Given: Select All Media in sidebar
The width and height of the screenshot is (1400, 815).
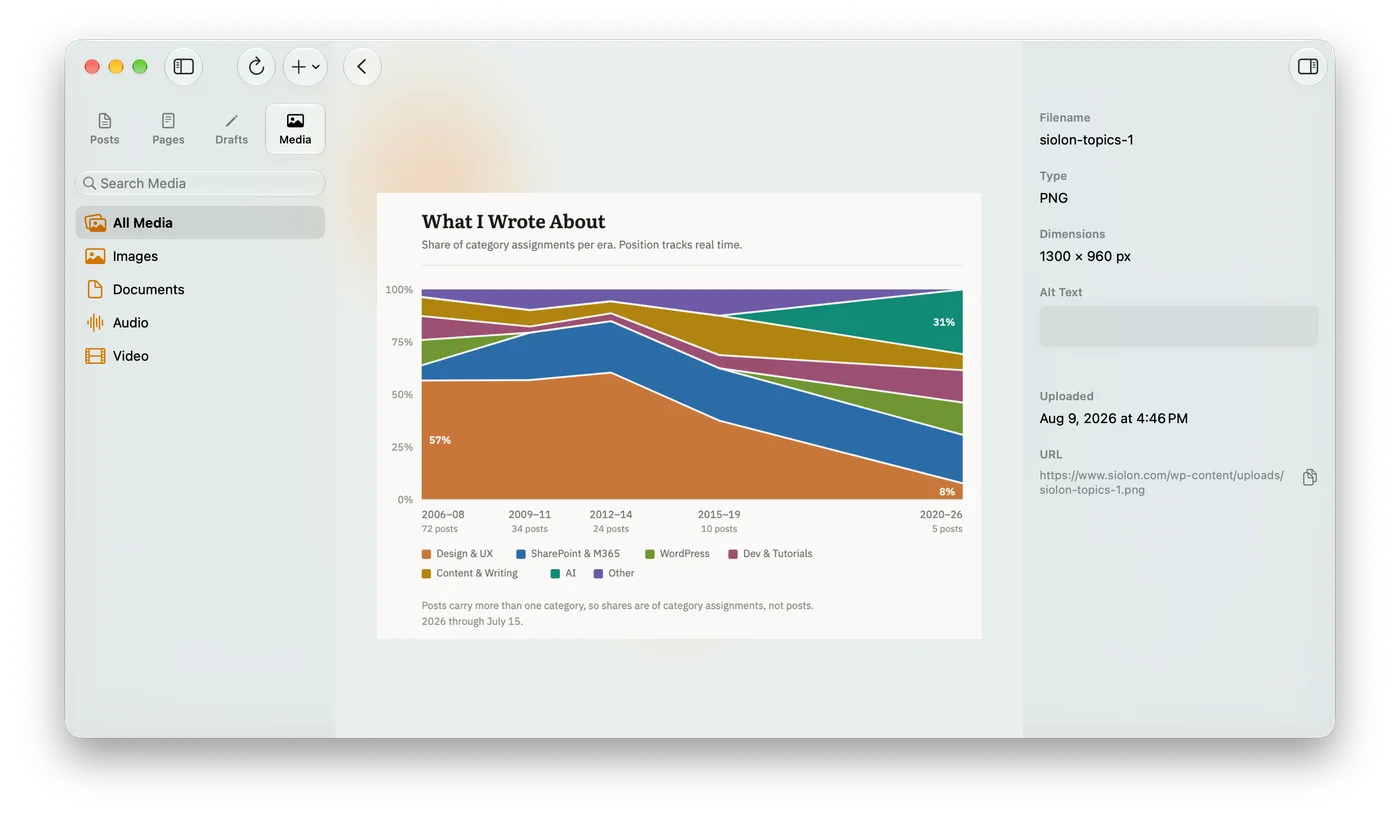Looking at the screenshot, I should click(200, 223).
